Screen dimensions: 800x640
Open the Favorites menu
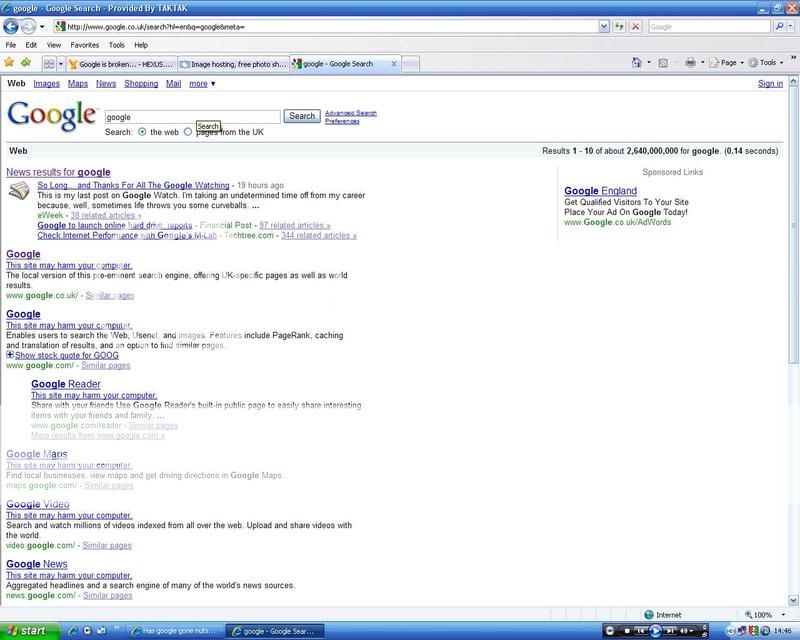tap(84, 45)
